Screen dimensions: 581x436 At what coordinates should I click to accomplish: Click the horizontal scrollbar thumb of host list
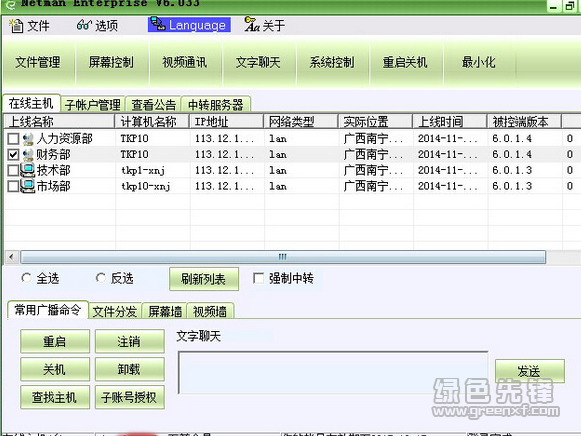tap(283, 257)
